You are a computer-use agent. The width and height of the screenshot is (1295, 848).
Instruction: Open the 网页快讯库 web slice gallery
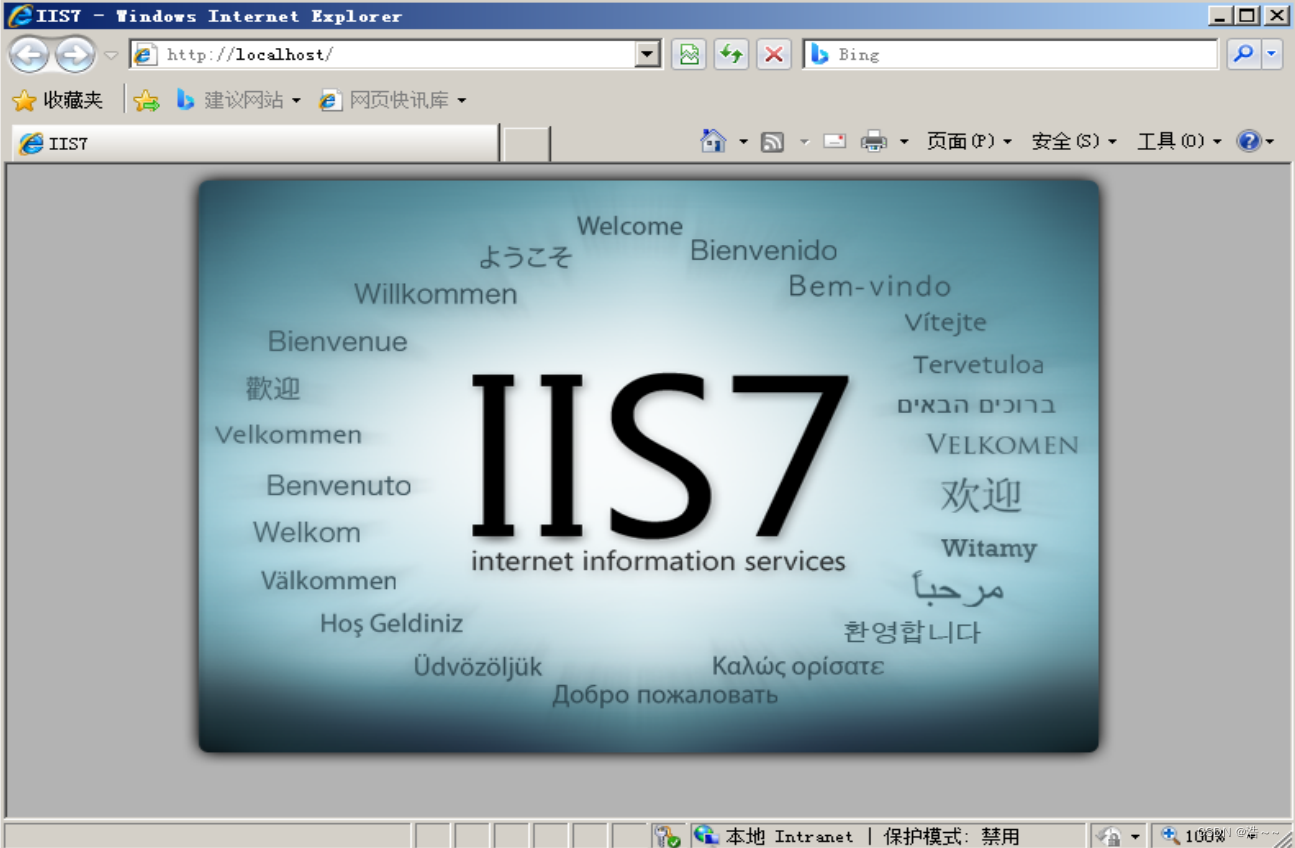click(393, 100)
